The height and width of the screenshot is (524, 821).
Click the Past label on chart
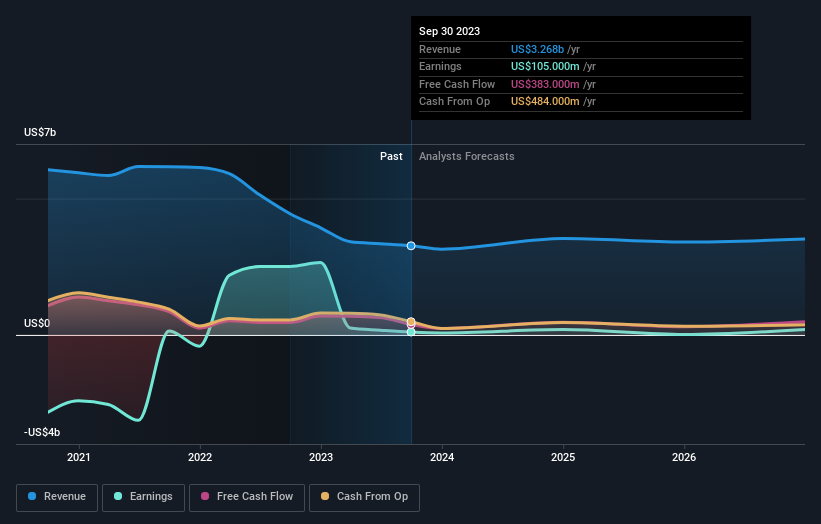[x=391, y=157]
